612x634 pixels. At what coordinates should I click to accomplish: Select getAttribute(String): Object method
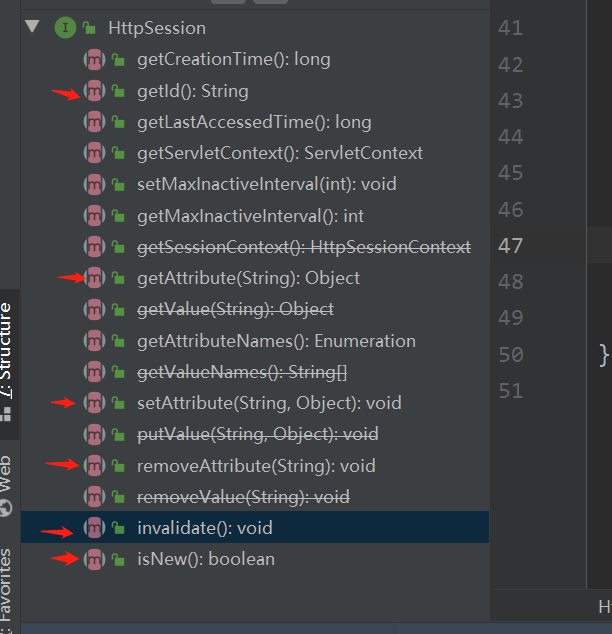point(248,278)
